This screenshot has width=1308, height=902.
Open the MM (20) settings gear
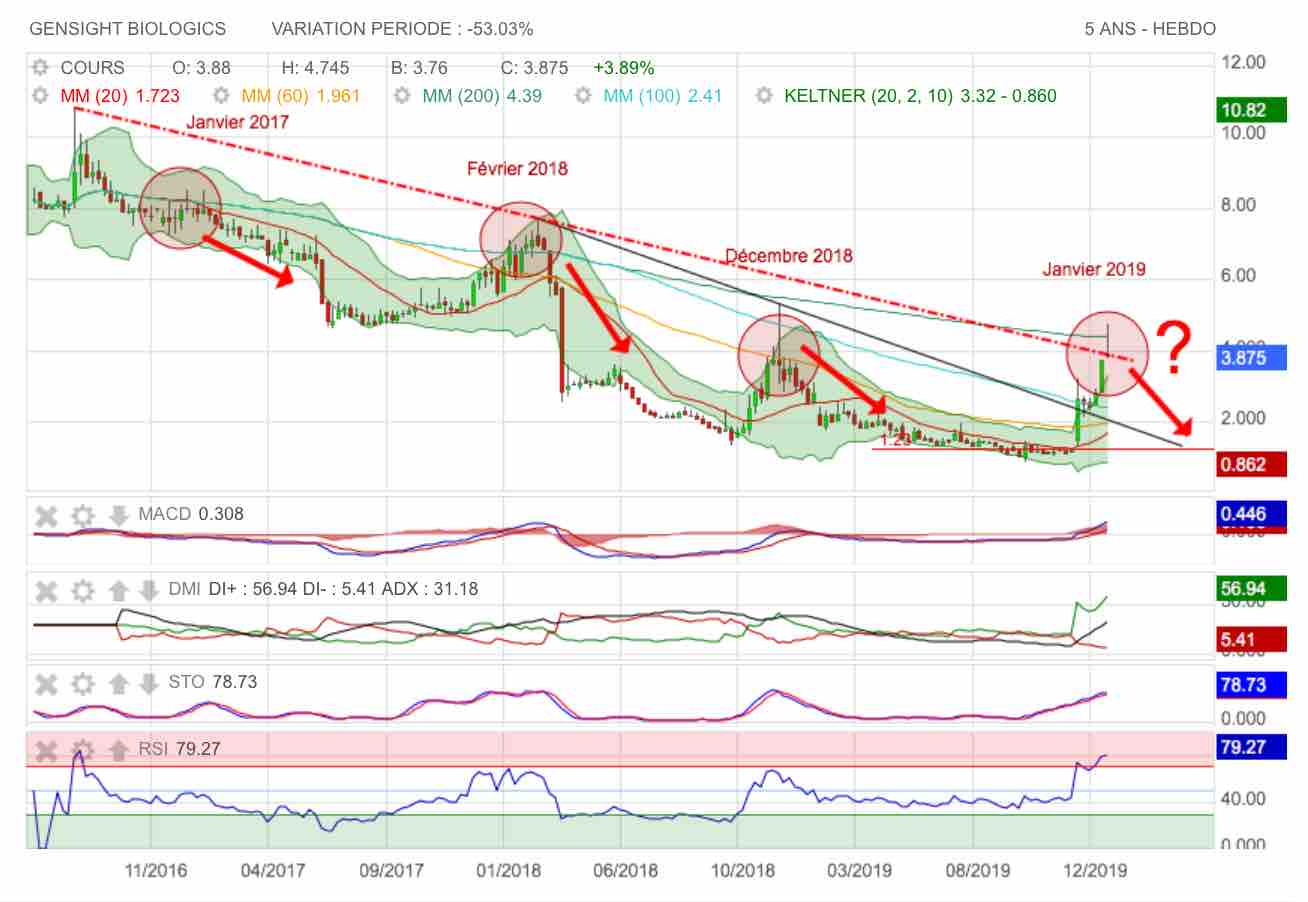[x=40, y=97]
